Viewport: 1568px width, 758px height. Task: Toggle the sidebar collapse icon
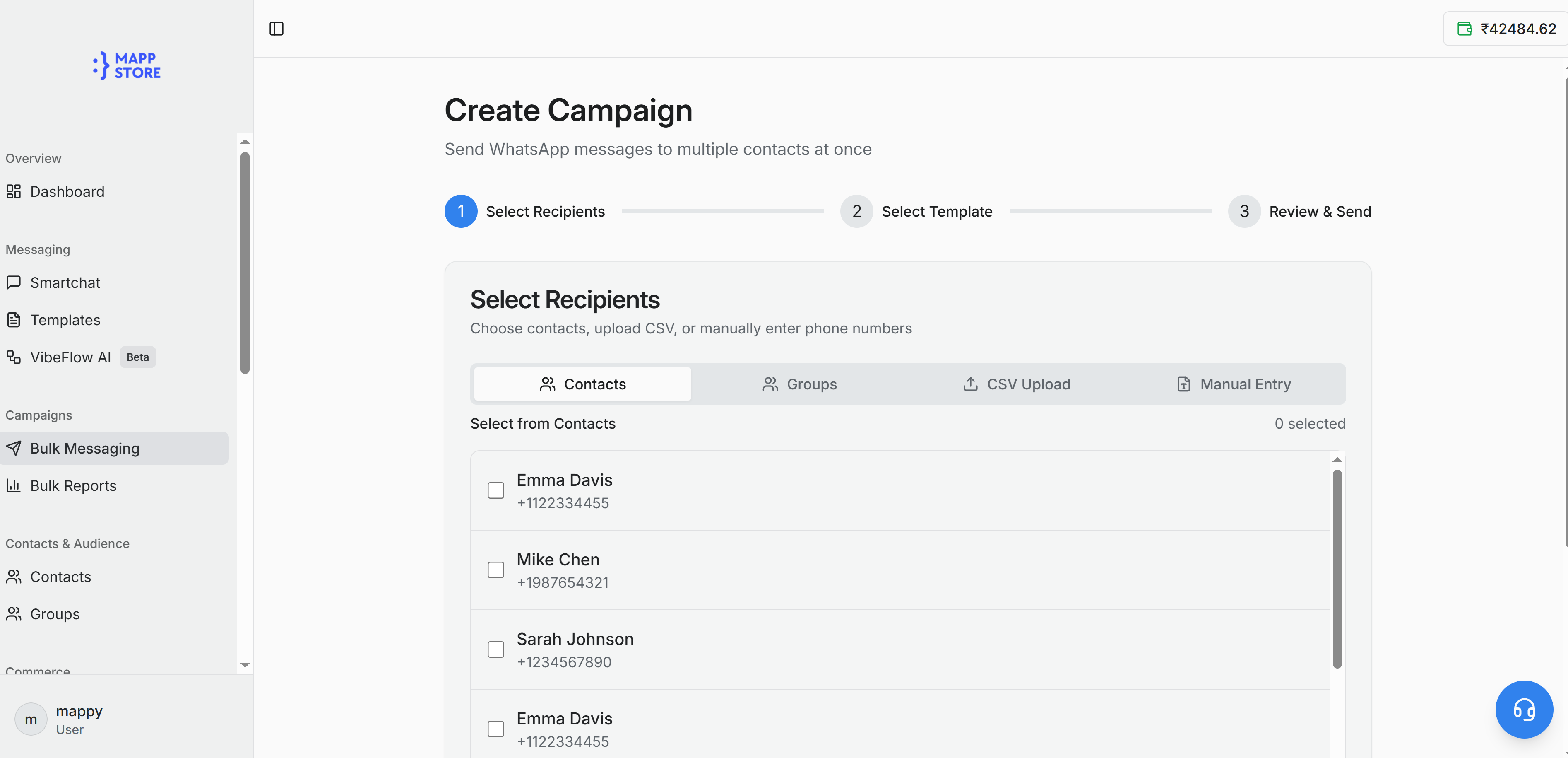pos(277,29)
